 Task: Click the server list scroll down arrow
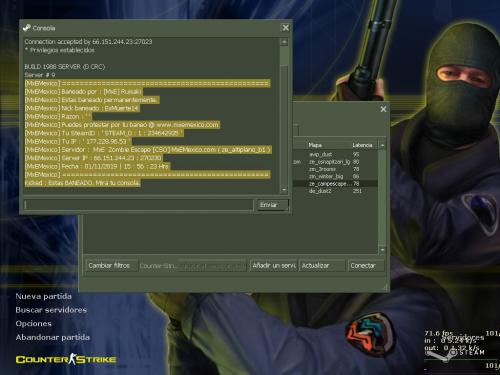click(382, 250)
